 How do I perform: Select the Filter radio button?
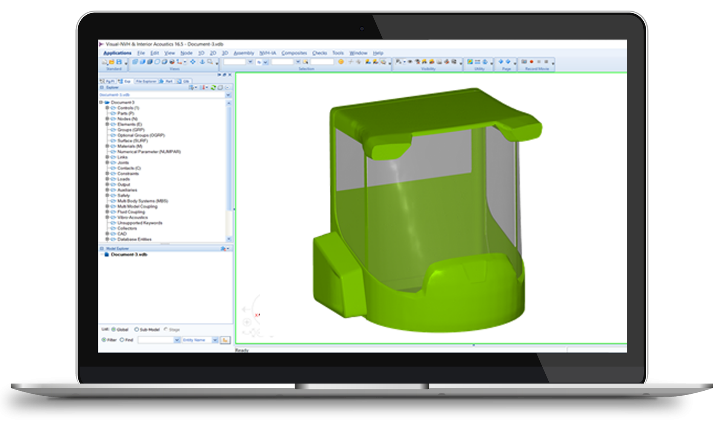[x=104, y=340]
